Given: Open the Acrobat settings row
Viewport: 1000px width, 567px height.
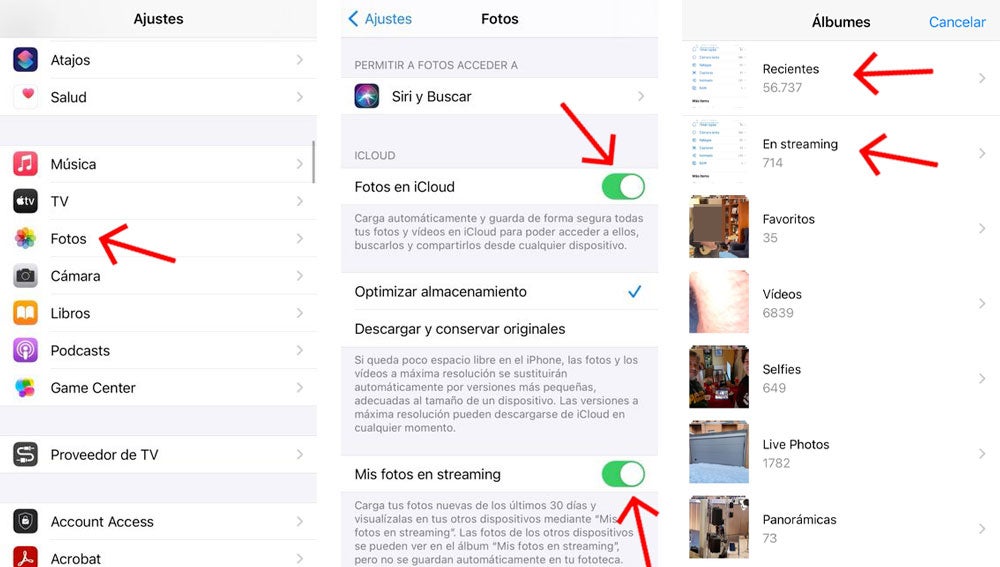Looking at the screenshot, I should click(158, 555).
